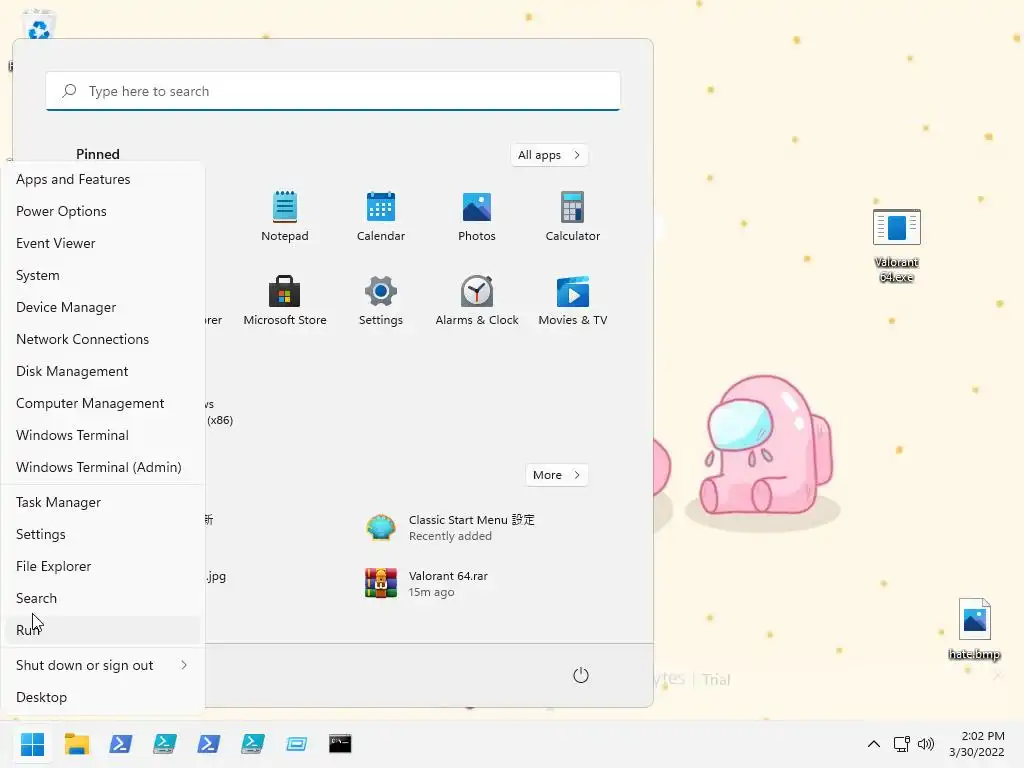Open Windows Terminal (non-admin)

[103, 435]
